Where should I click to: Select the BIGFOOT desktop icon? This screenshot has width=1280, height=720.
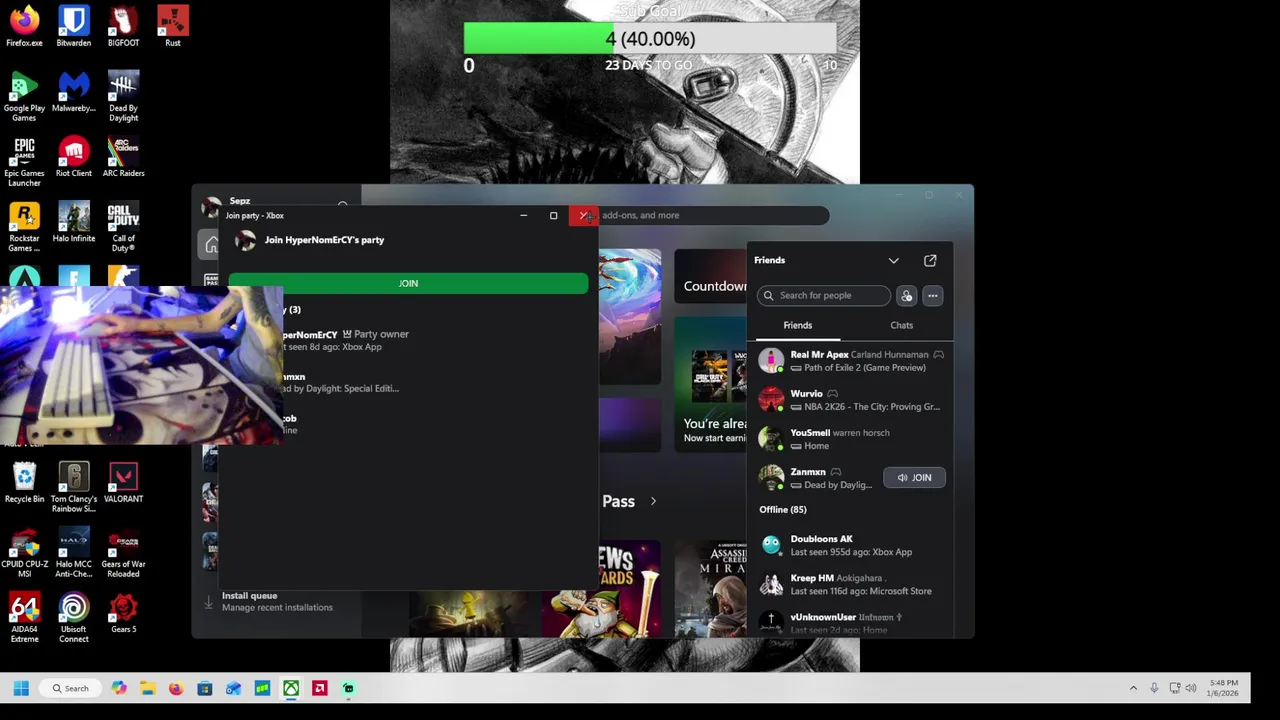point(123,27)
